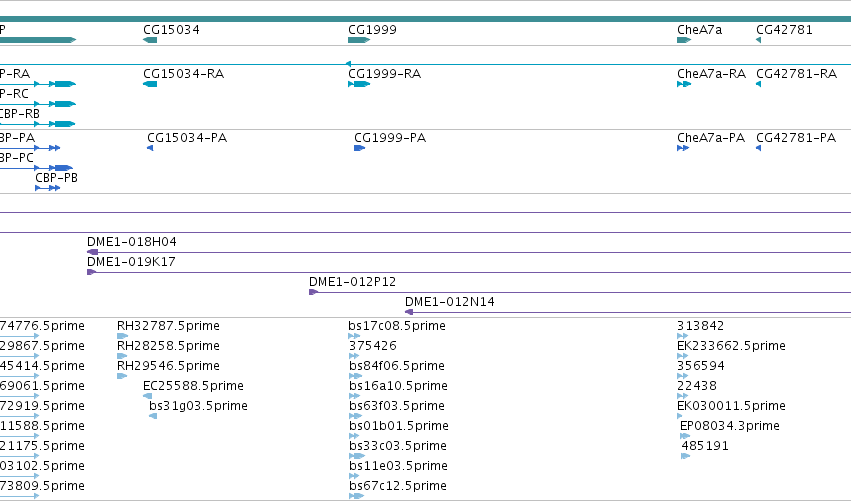Image resolution: width=851 pixels, height=501 pixels.
Task: Select the DME1-012P12 clone start marker
Action: tap(313, 293)
